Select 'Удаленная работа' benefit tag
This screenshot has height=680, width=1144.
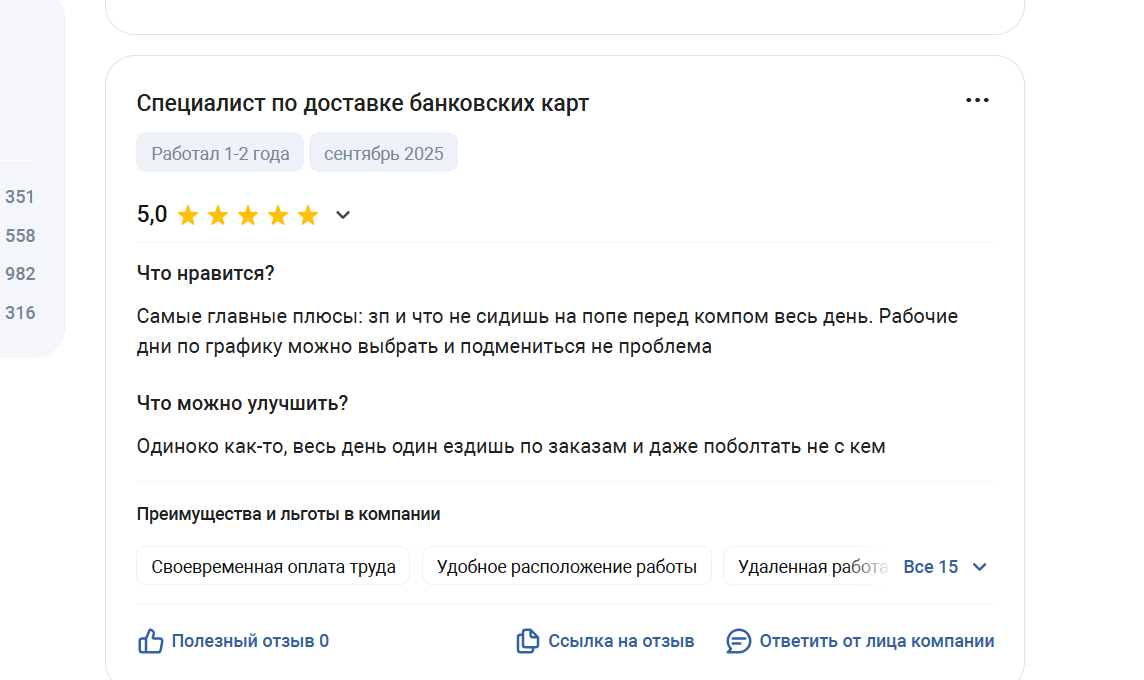point(810,567)
